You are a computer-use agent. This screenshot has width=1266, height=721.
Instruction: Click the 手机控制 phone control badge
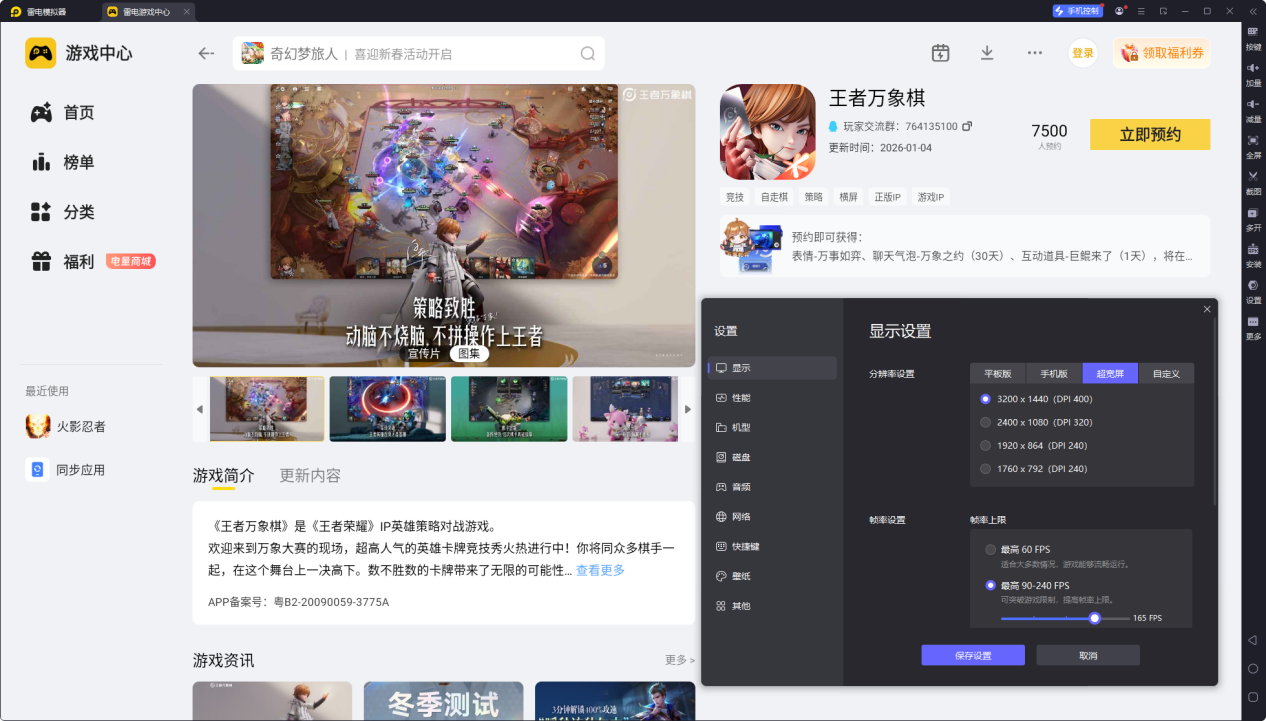(1077, 11)
